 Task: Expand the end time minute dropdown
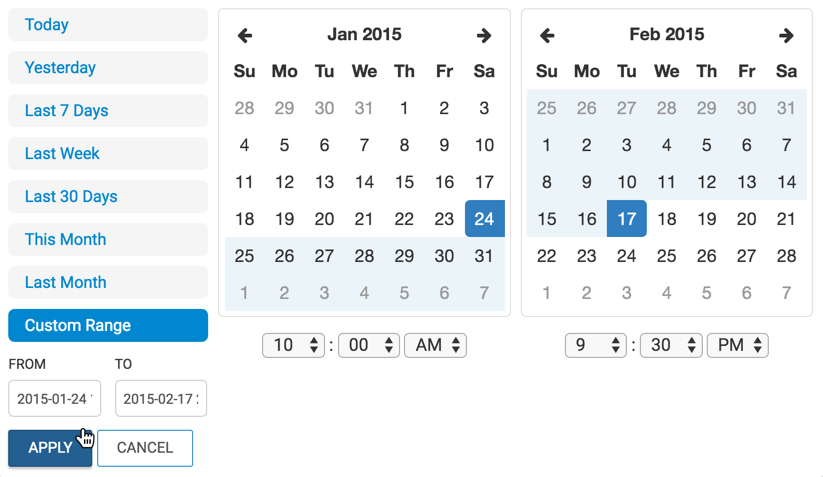click(671, 345)
